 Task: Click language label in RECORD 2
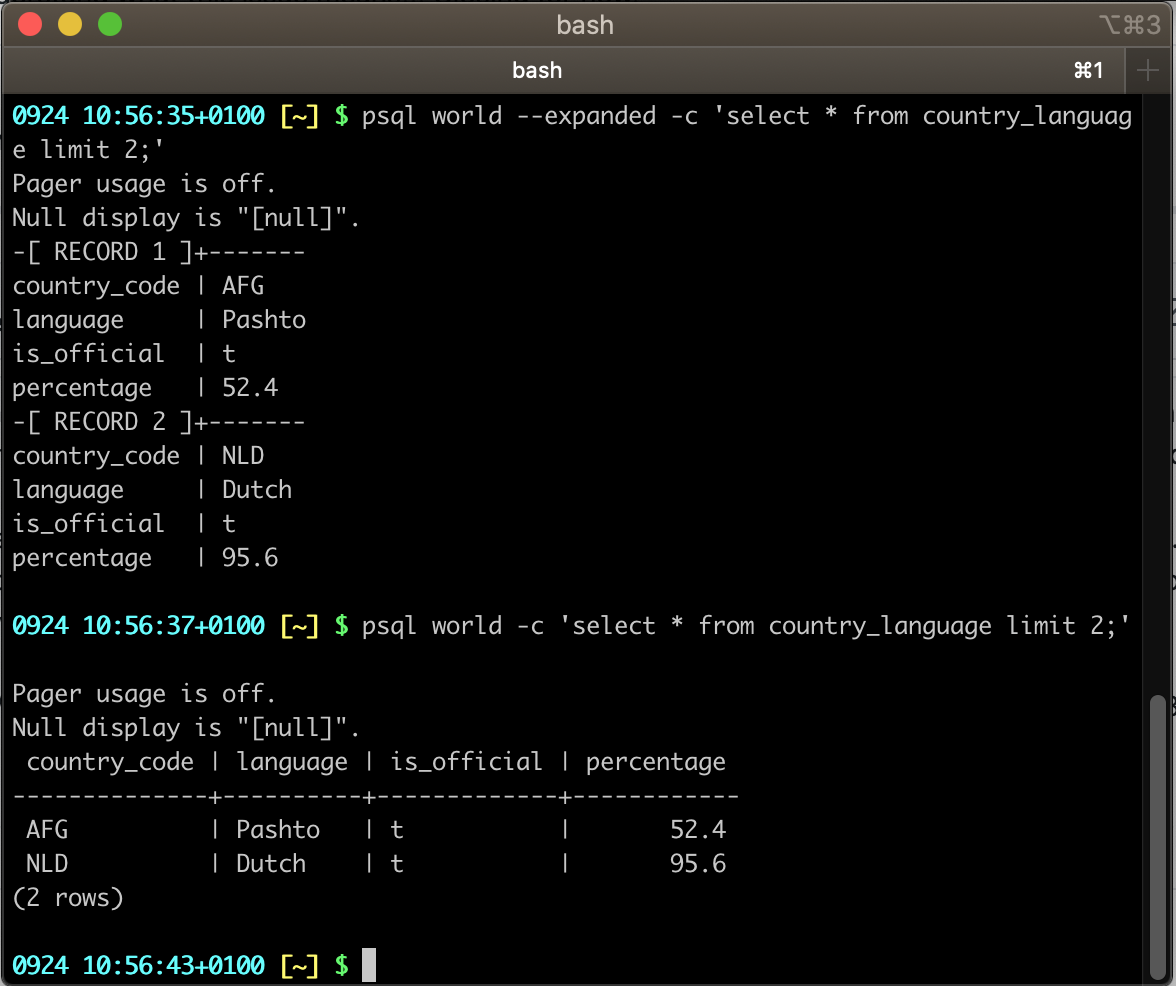(68, 490)
